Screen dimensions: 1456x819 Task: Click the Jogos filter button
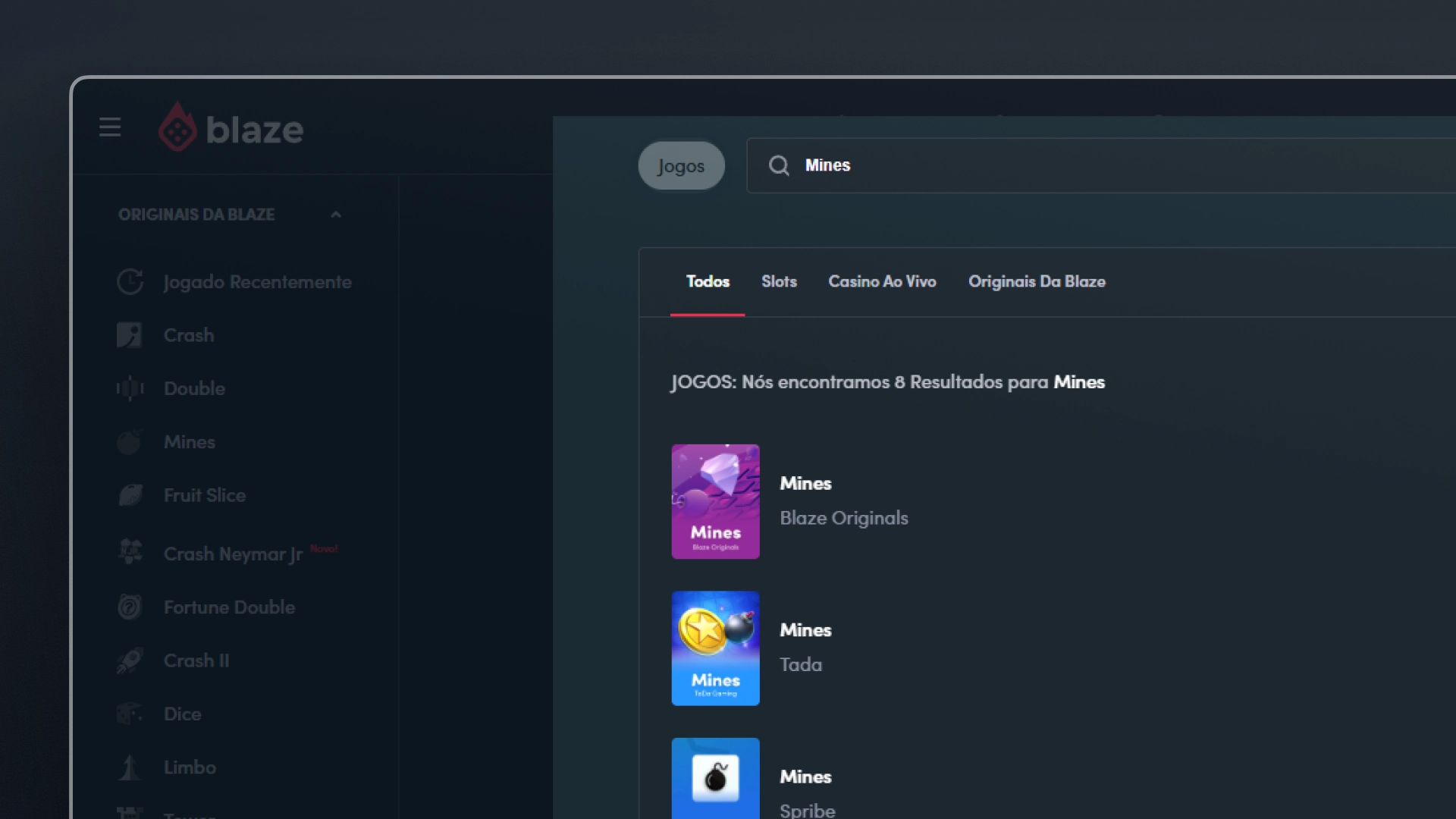681,165
